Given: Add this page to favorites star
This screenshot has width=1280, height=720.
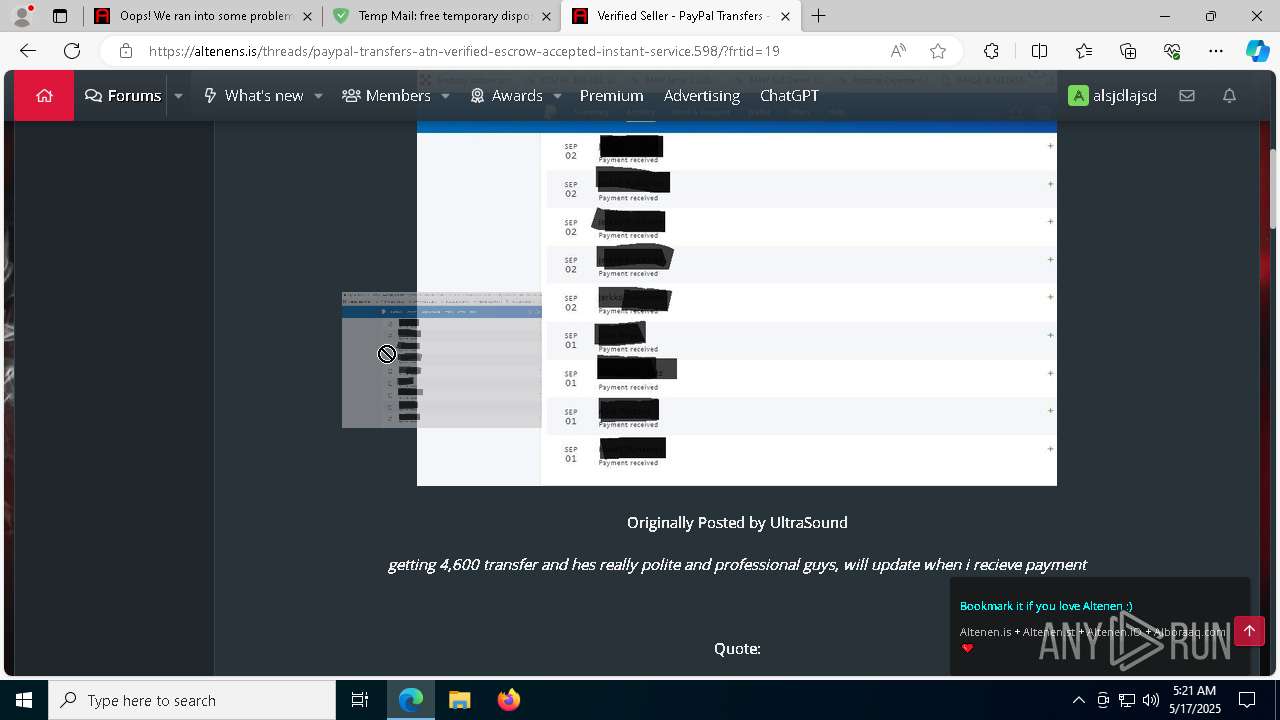Looking at the screenshot, I should pos(938,51).
